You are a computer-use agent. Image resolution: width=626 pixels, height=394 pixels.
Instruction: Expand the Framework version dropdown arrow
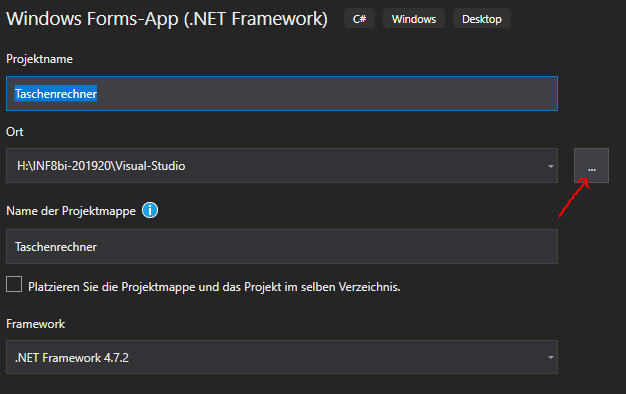click(551, 357)
